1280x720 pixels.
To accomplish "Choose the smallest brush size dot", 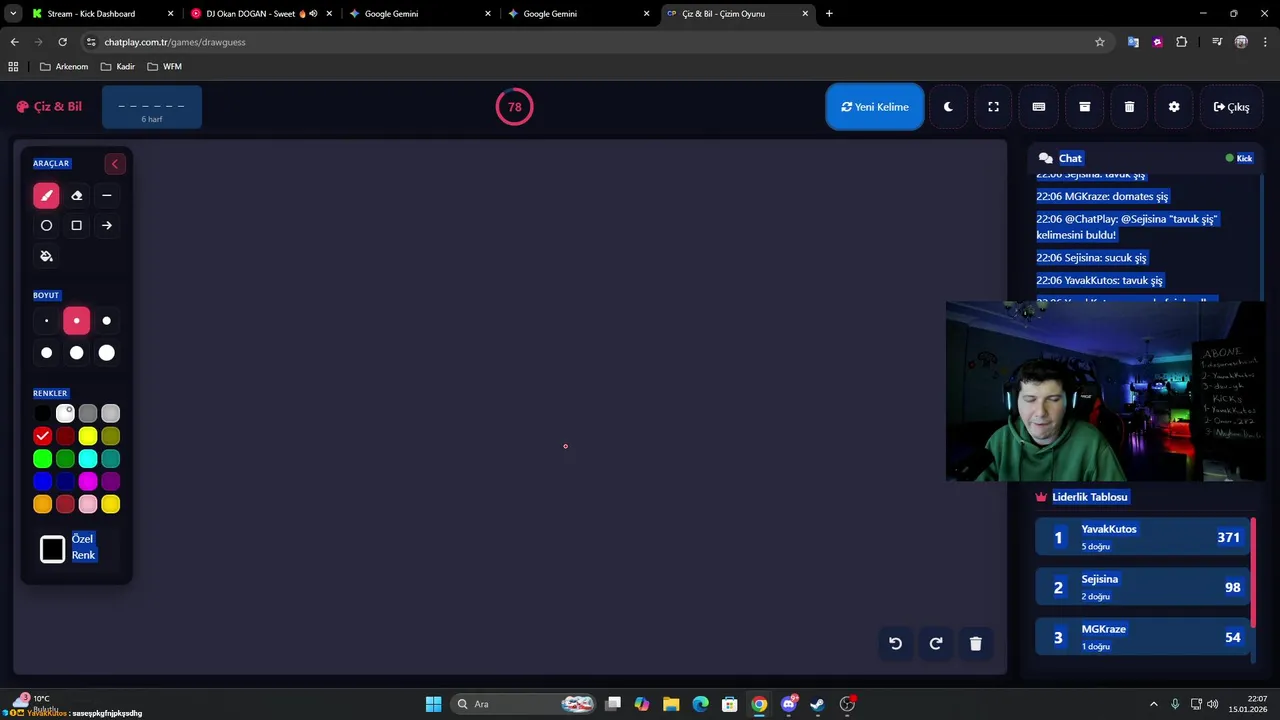I will [x=46, y=321].
